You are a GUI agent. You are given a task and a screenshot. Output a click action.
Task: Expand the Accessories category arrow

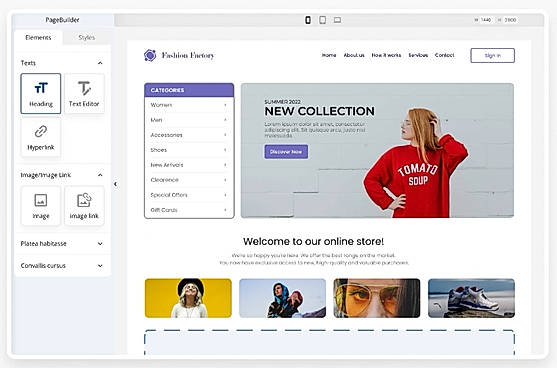pyautogui.click(x=225, y=135)
